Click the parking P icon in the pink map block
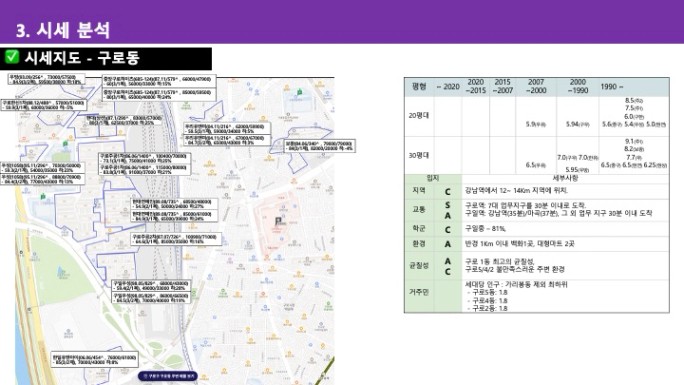Screen dimensions: 684x385 pyautogui.click(x=278, y=221)
